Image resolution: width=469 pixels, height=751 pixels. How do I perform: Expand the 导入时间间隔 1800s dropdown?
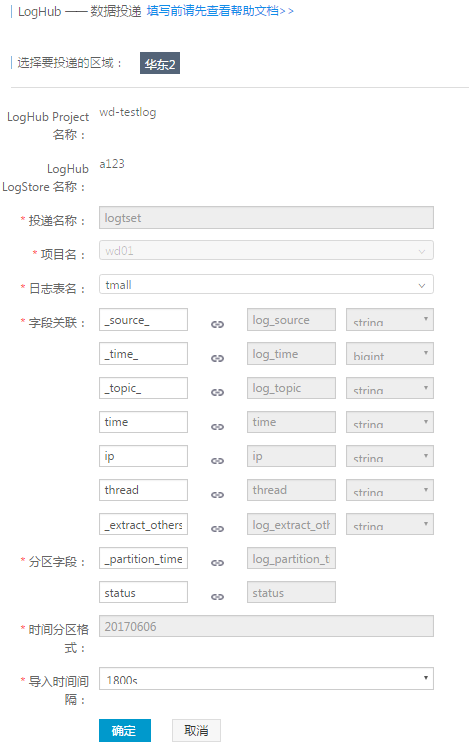click(x=266, y=679)
